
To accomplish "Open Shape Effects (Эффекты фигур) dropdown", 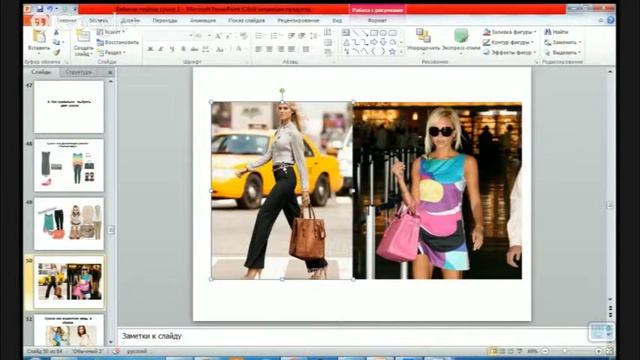I will (509, 53).
